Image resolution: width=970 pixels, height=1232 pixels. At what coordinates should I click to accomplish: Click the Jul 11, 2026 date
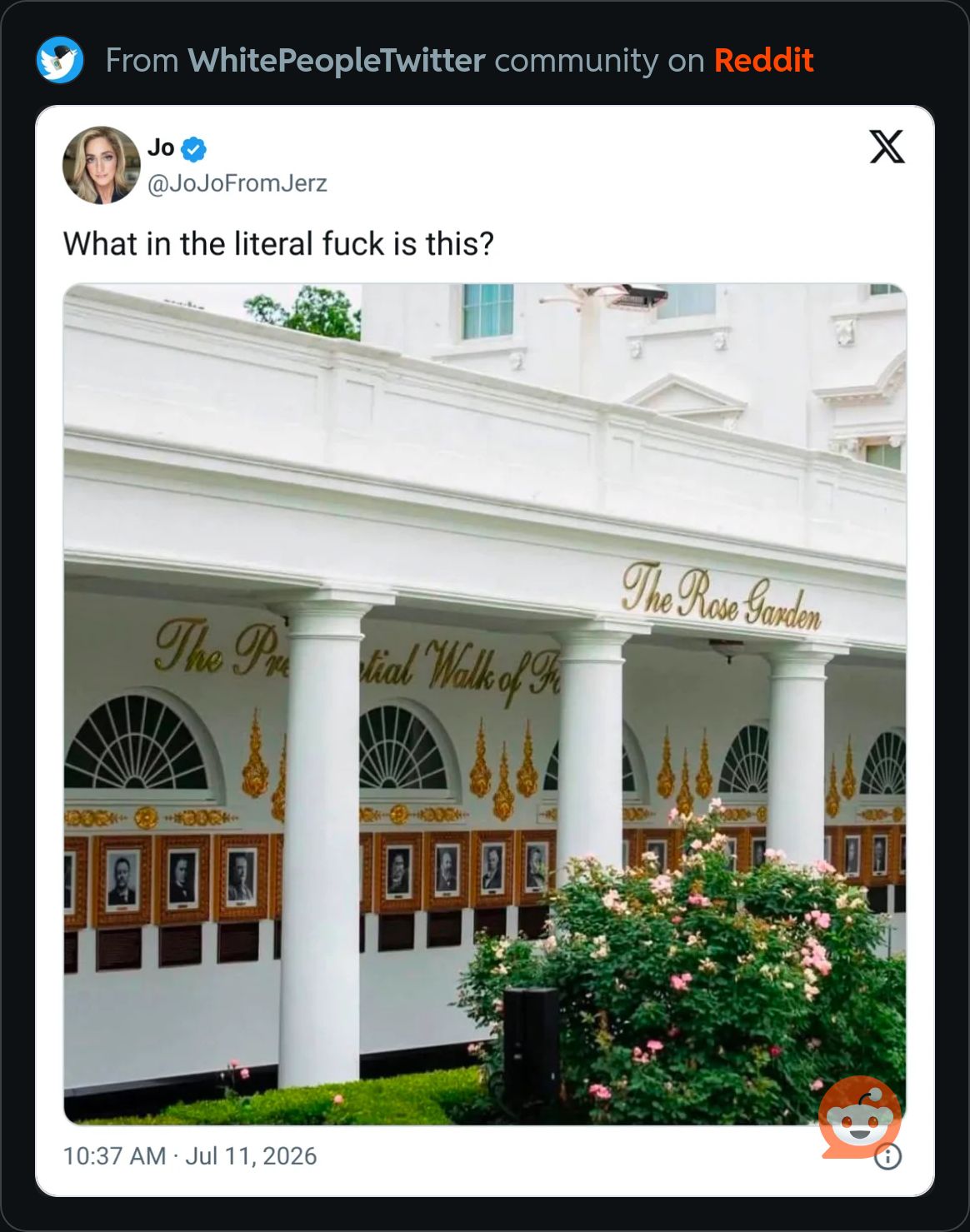251,1156
